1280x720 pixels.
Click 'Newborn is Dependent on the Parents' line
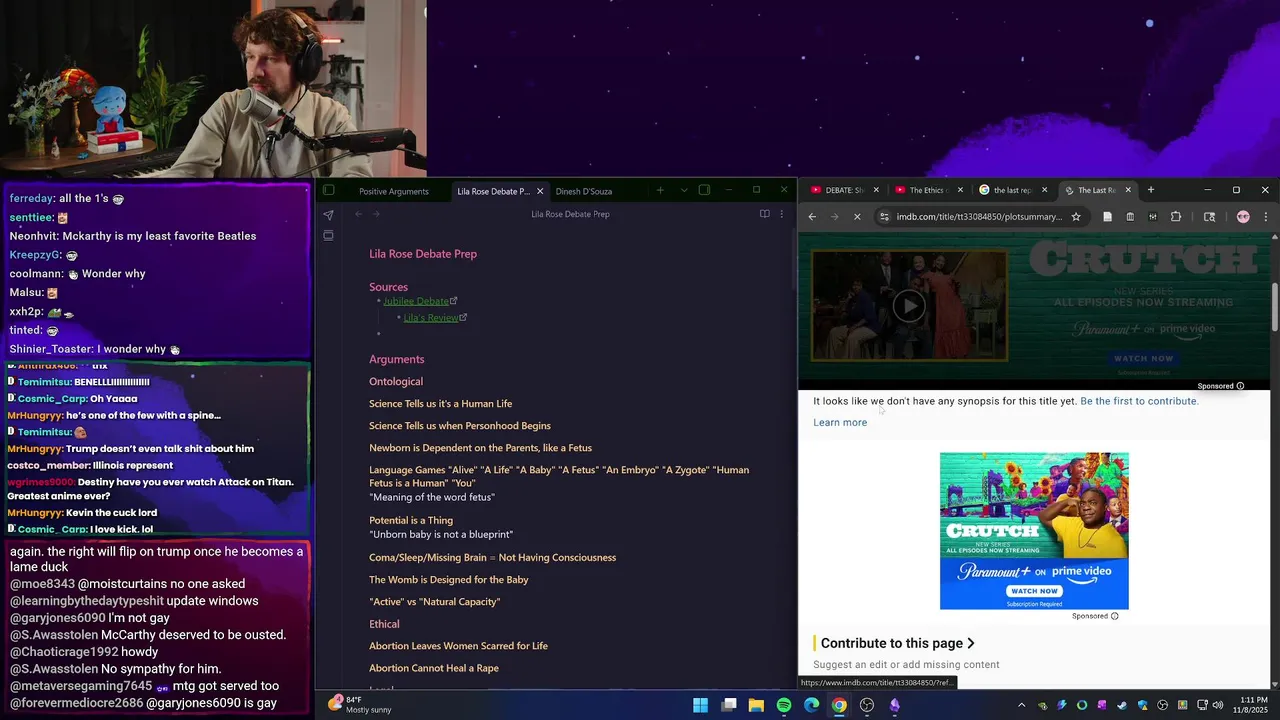[480, 448]
